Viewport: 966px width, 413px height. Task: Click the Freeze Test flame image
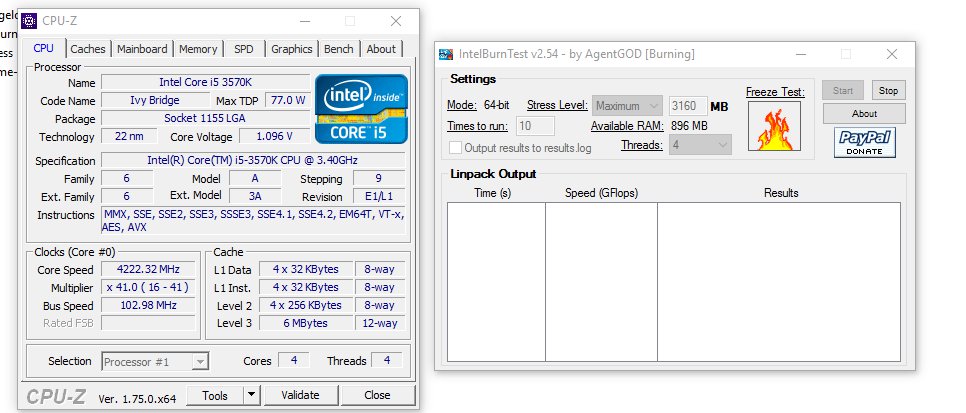coord(774,126)
